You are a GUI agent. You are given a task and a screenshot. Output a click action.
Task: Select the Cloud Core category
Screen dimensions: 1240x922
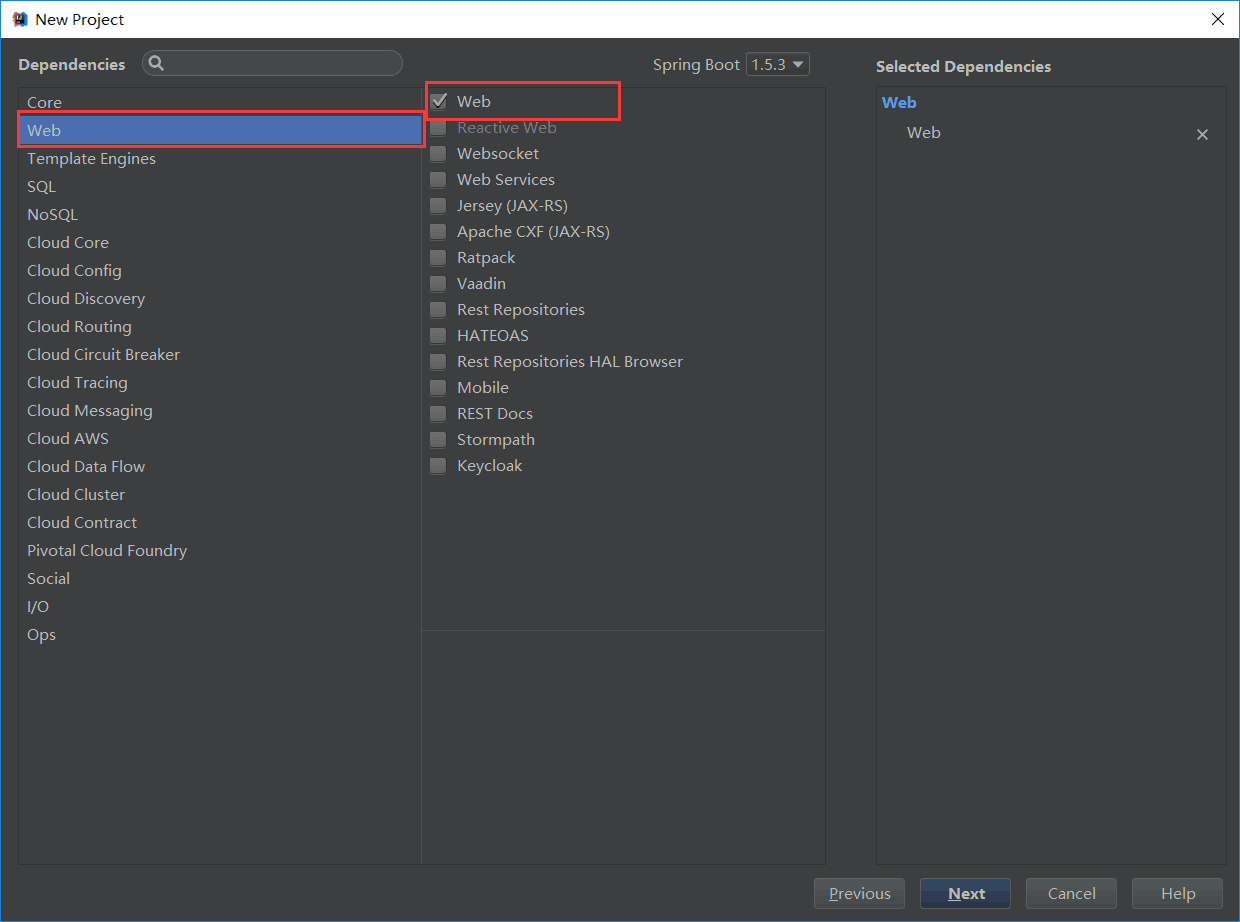(x=220, y=242)
